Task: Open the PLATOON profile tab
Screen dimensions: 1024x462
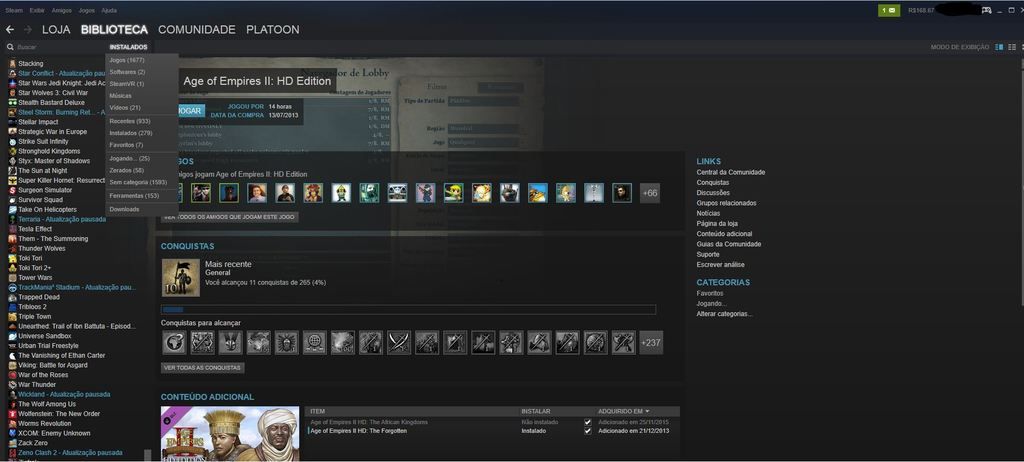Action: coord(272,29)
